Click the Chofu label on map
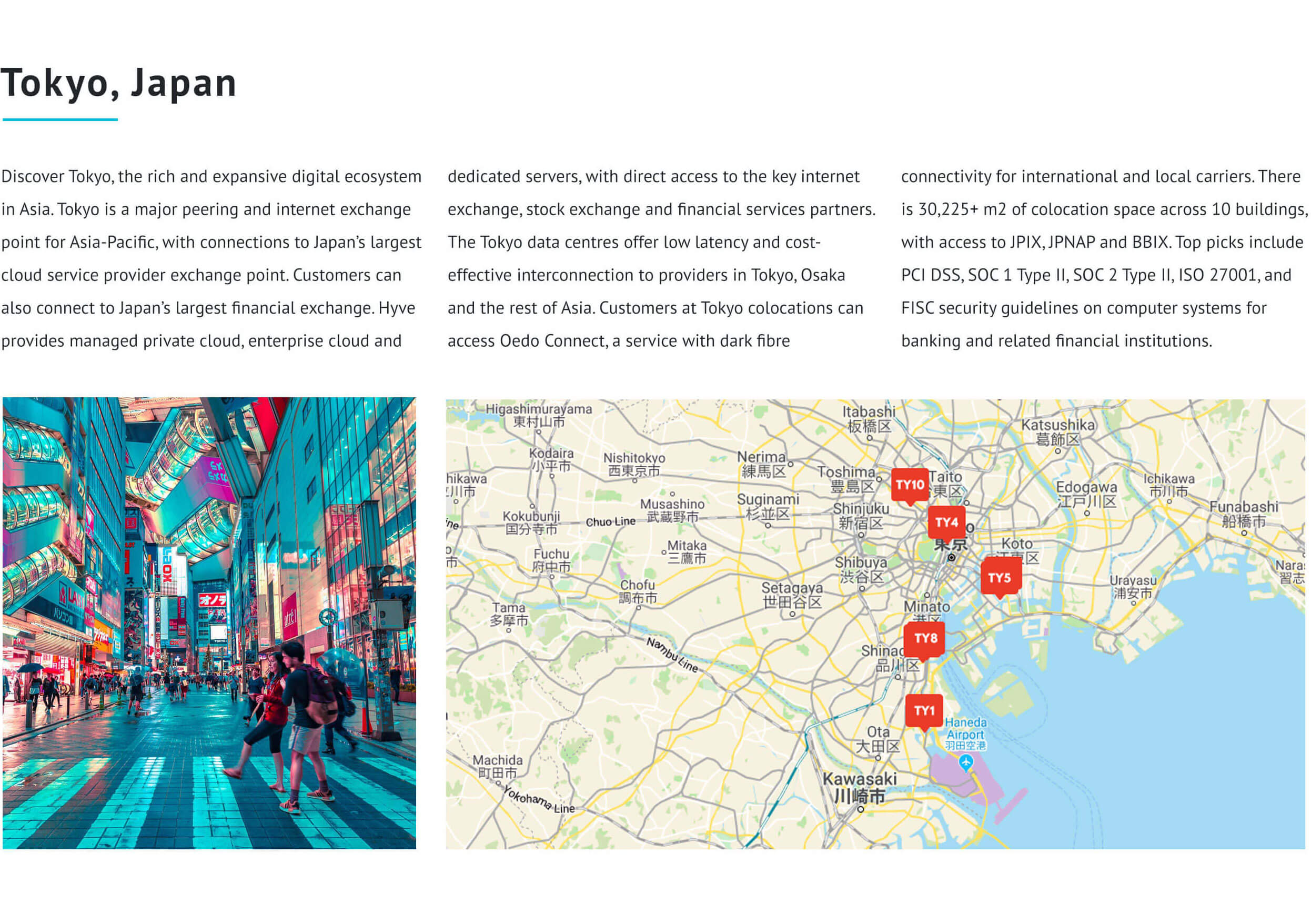The image size is (1311, 924). pyautogui.click(x=638, y=591)
